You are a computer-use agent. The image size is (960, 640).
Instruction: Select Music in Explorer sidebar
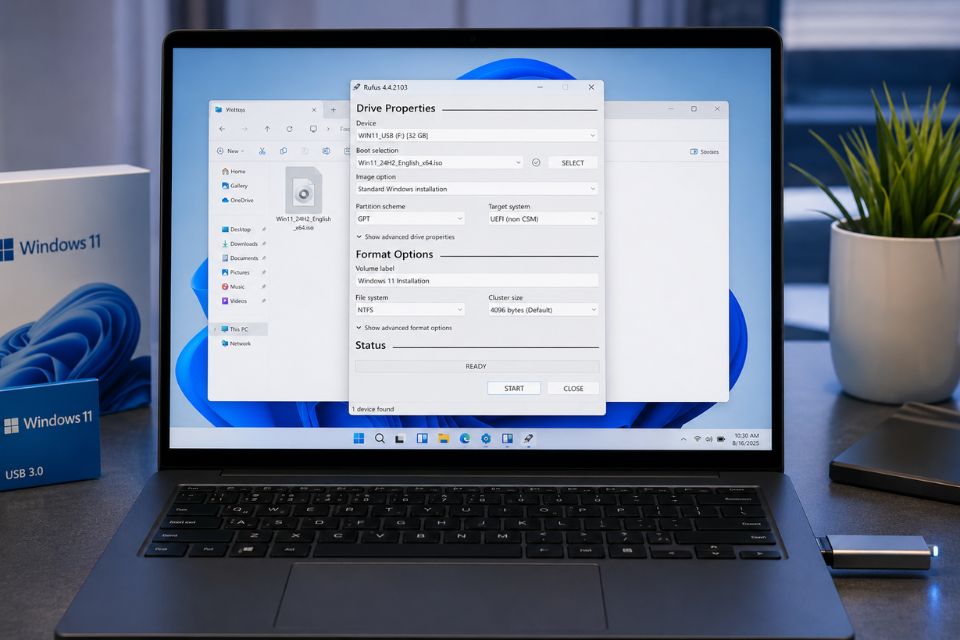pos(233,287)
